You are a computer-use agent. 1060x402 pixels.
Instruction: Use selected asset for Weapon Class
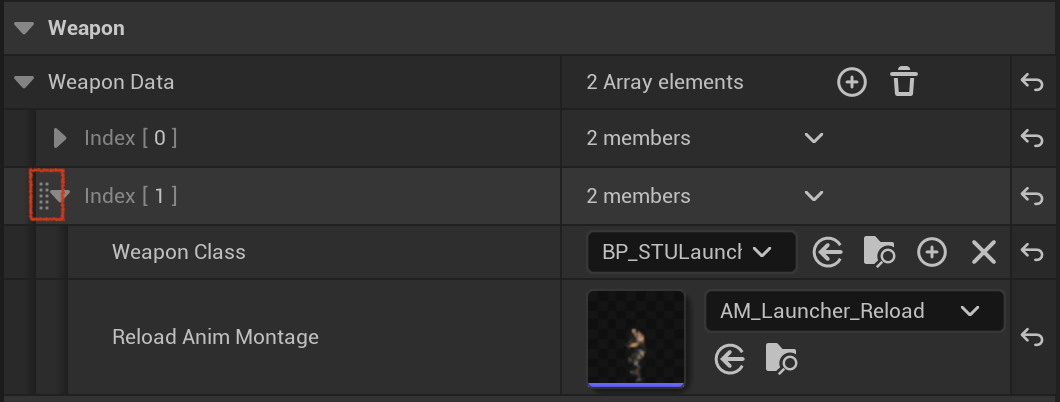pyautogui.click(x=827, y=253)
